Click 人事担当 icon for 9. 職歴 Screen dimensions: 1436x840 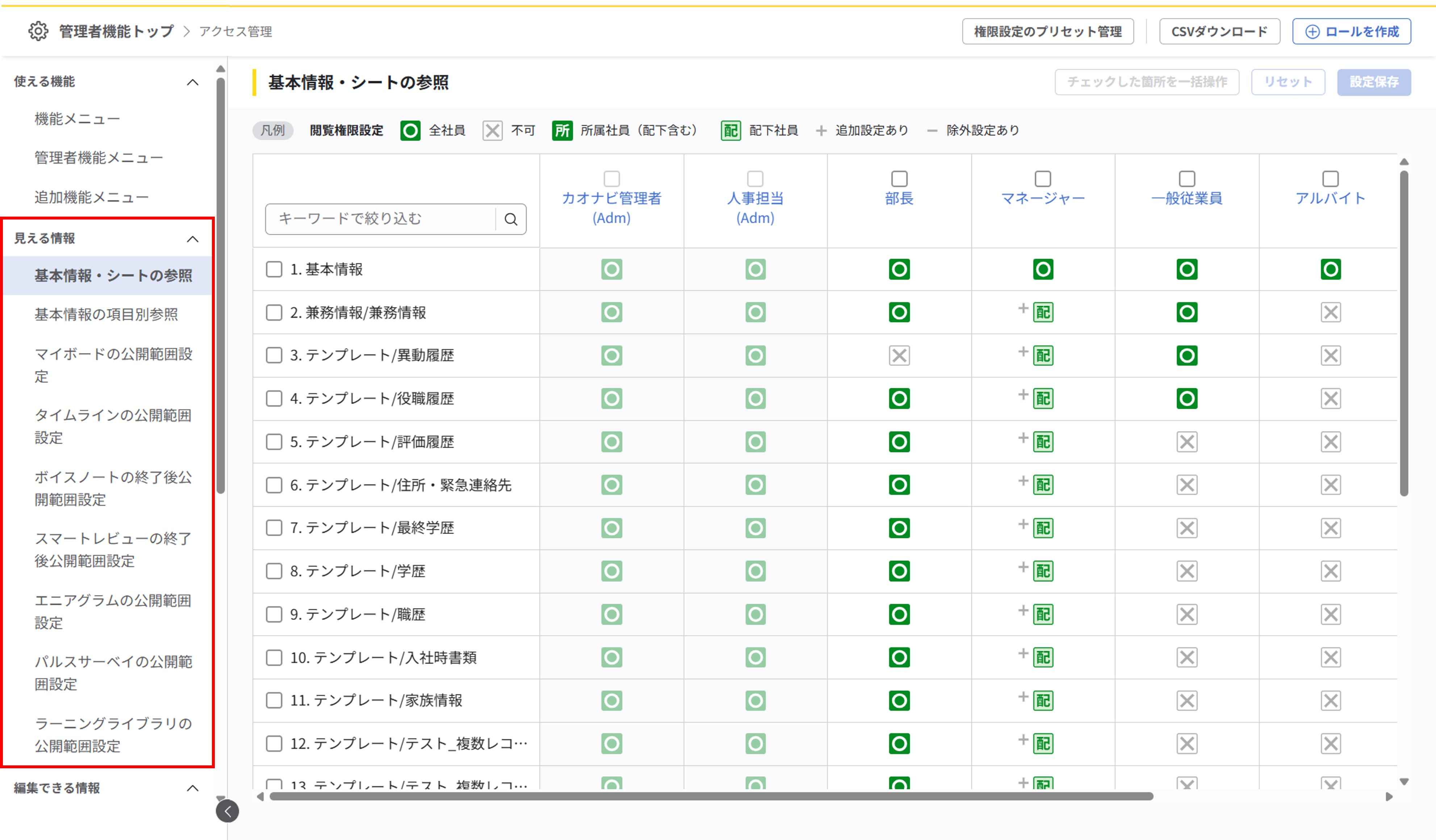pyautogui.click(x=756, y=614)
